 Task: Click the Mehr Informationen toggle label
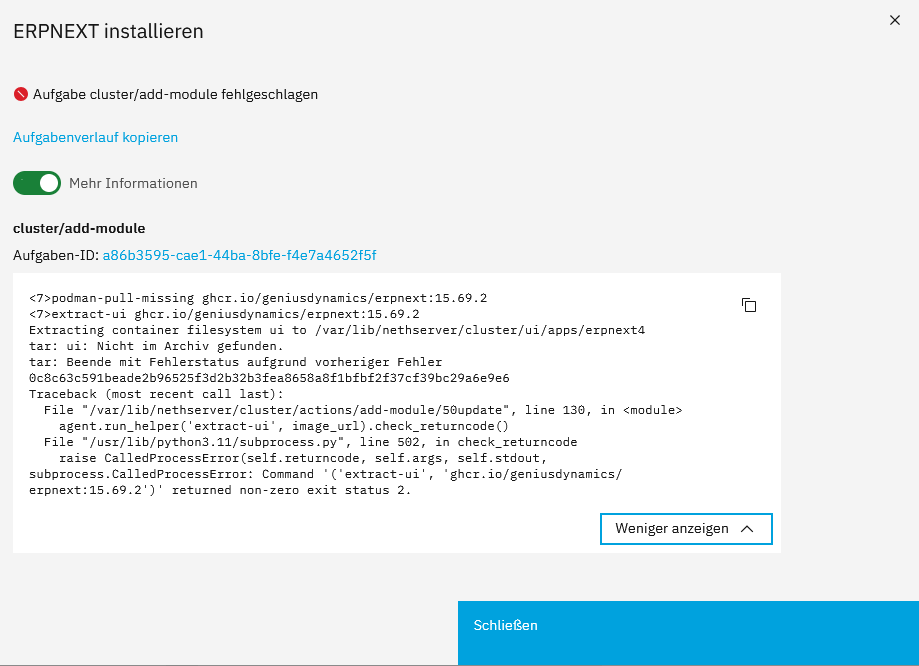(x=133, y=183)
